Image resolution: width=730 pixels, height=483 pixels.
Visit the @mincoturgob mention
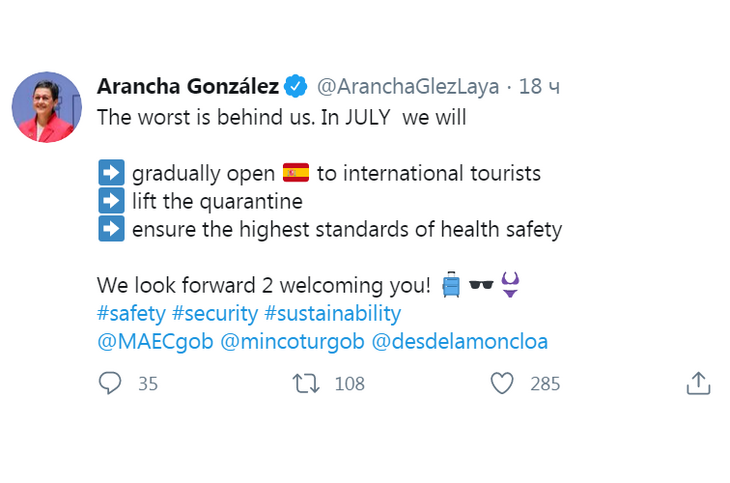[290, 341]
